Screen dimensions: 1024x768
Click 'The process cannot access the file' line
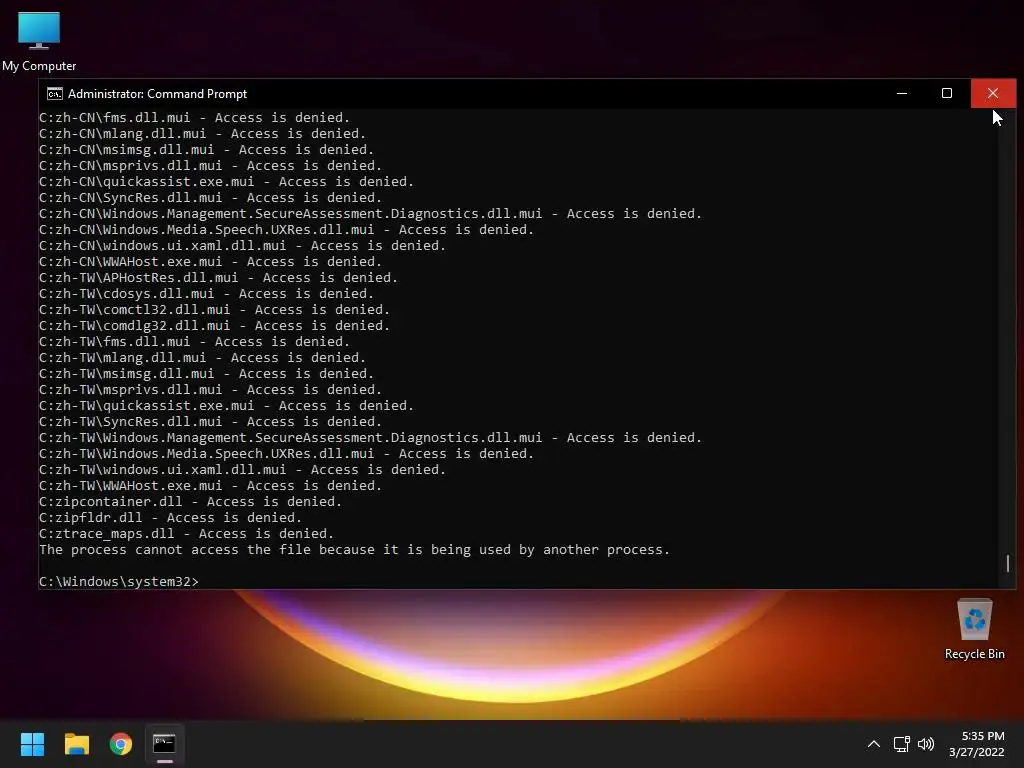355,550
